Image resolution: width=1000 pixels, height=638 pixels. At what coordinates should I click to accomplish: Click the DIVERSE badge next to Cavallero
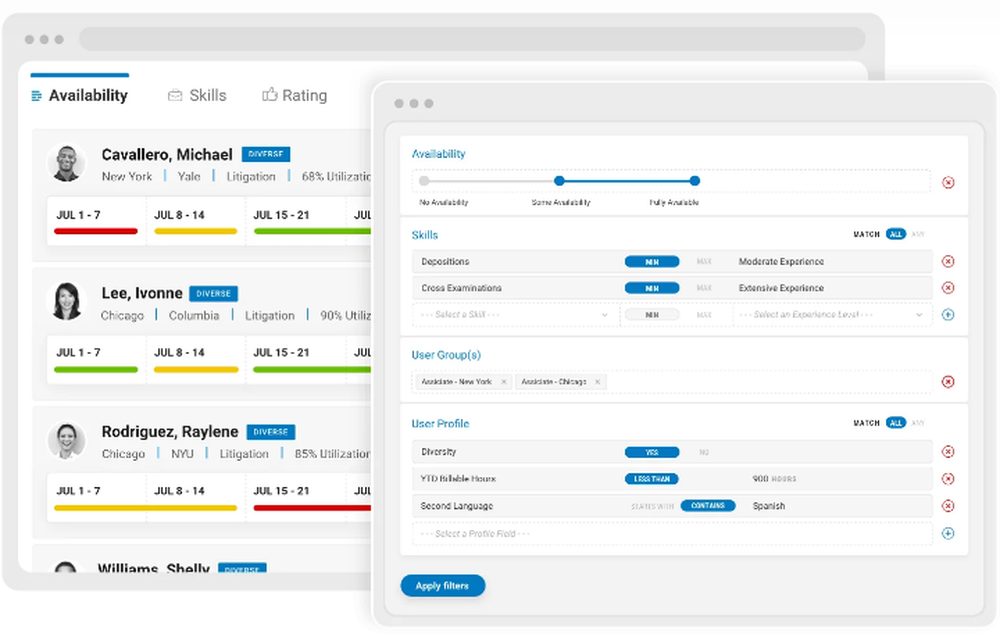266,154
